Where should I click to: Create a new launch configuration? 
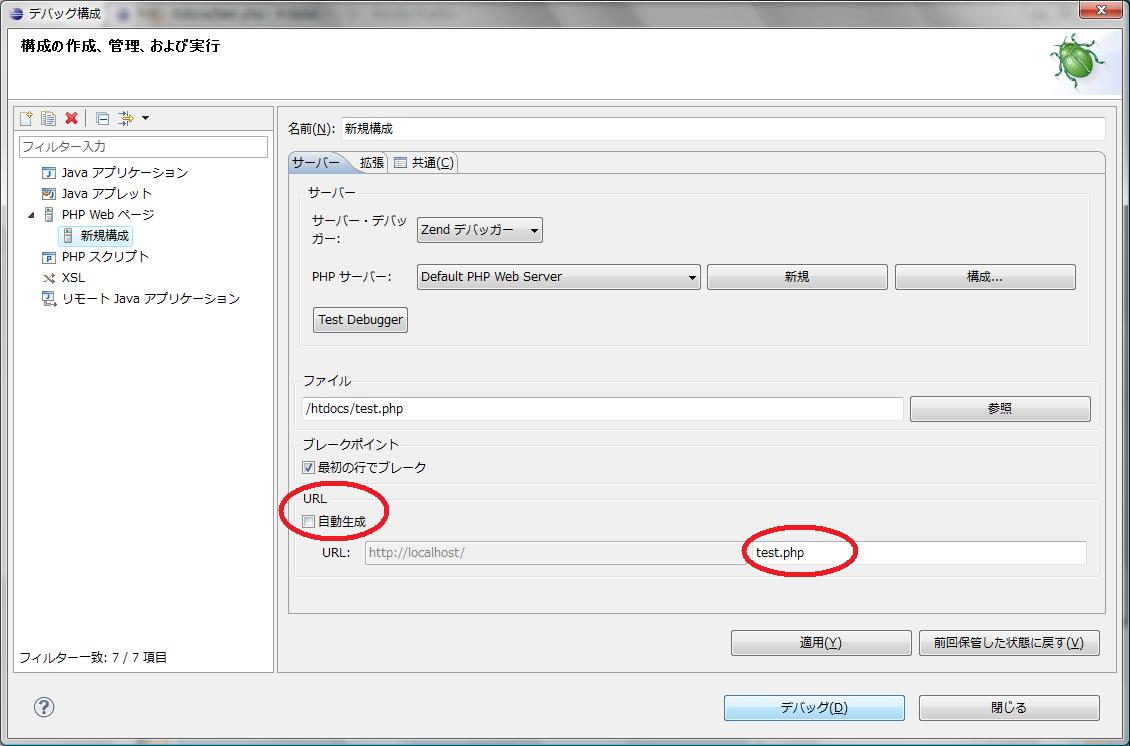tap(25, 118)
